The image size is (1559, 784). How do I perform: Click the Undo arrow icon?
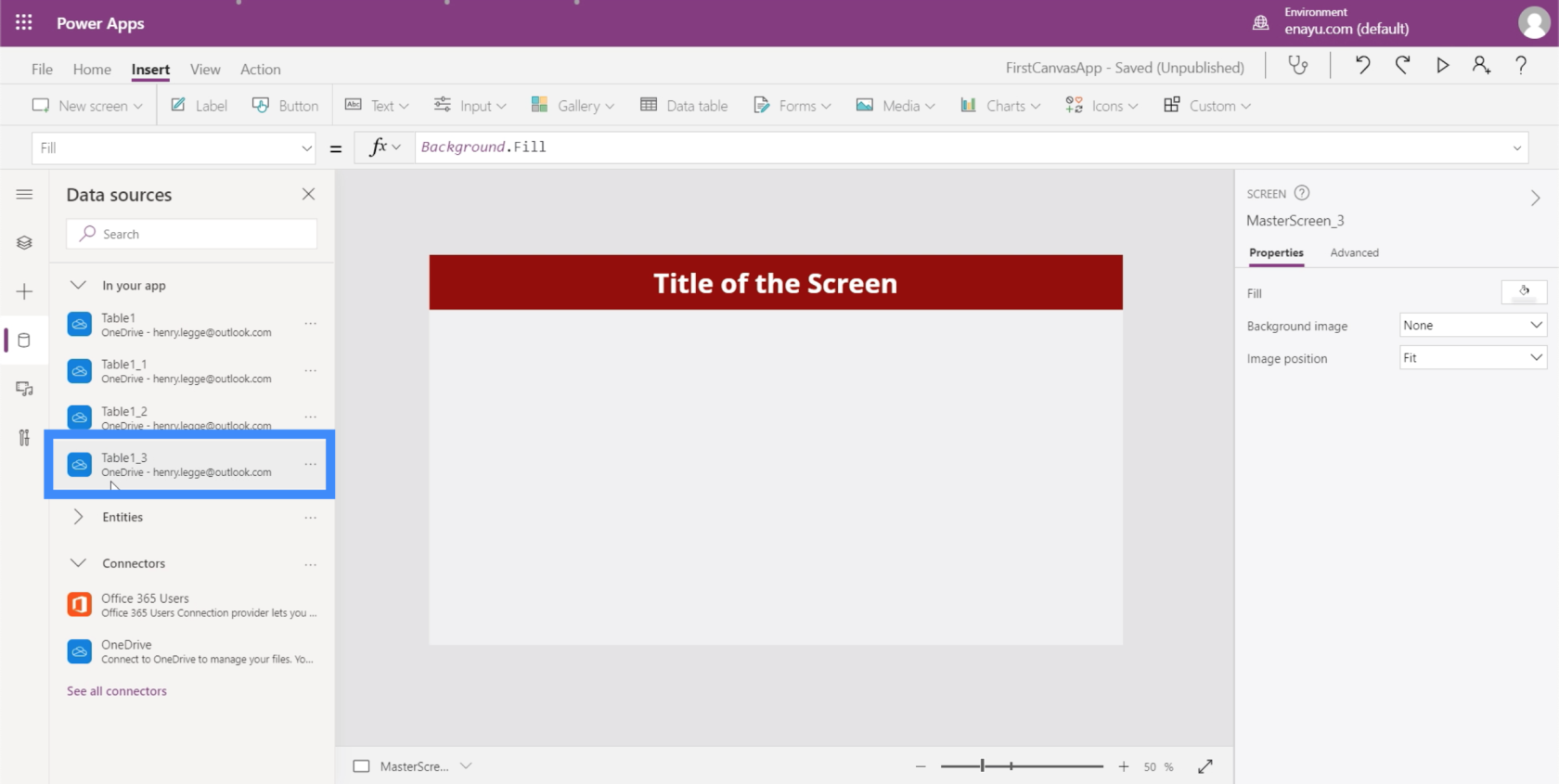(1362, 65)
